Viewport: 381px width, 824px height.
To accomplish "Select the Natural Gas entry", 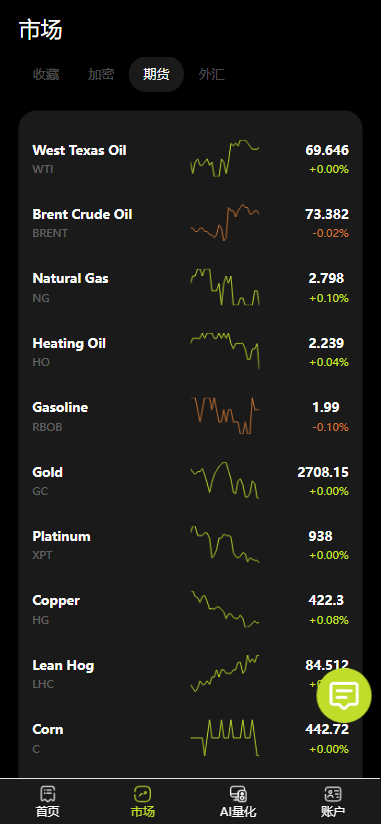I will [190, 287].
